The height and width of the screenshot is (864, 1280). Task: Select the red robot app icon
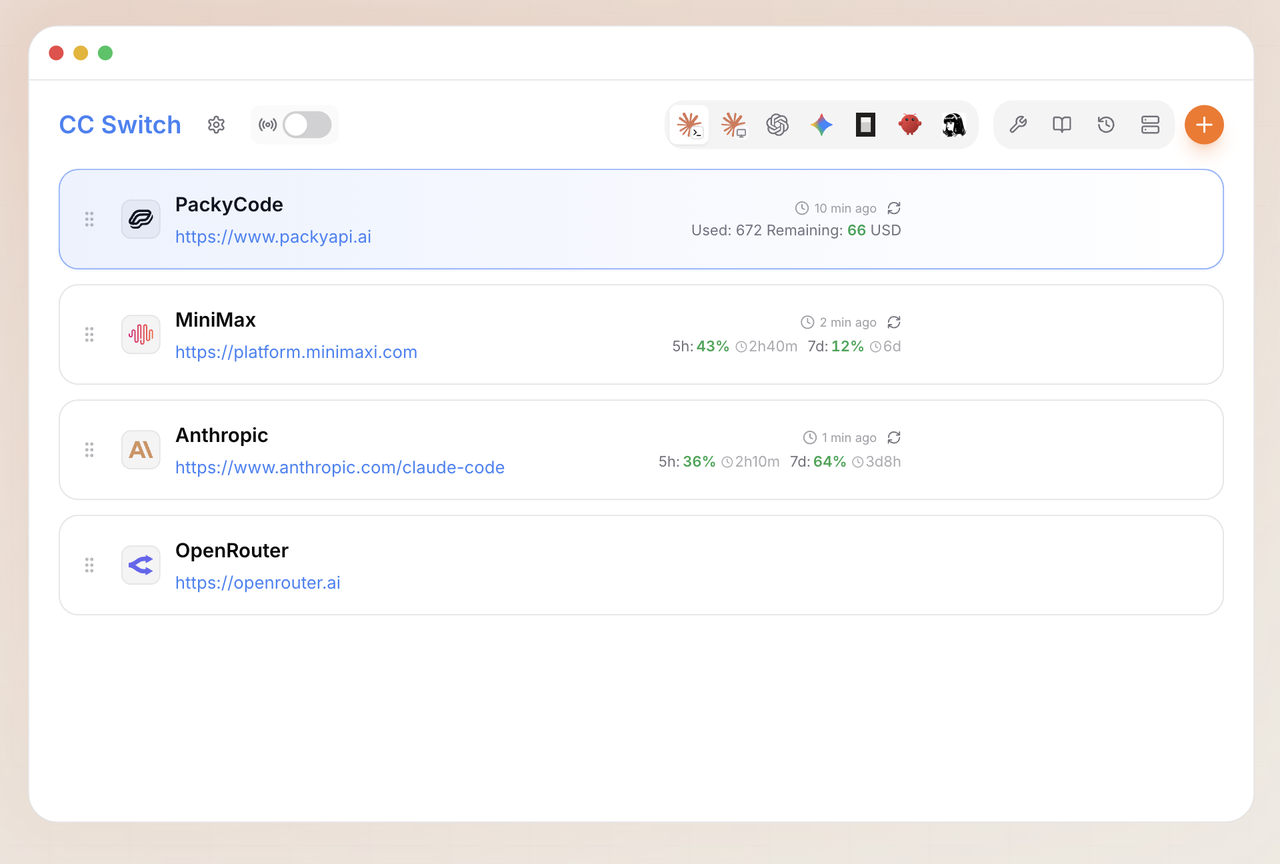(x=909, y=125)
